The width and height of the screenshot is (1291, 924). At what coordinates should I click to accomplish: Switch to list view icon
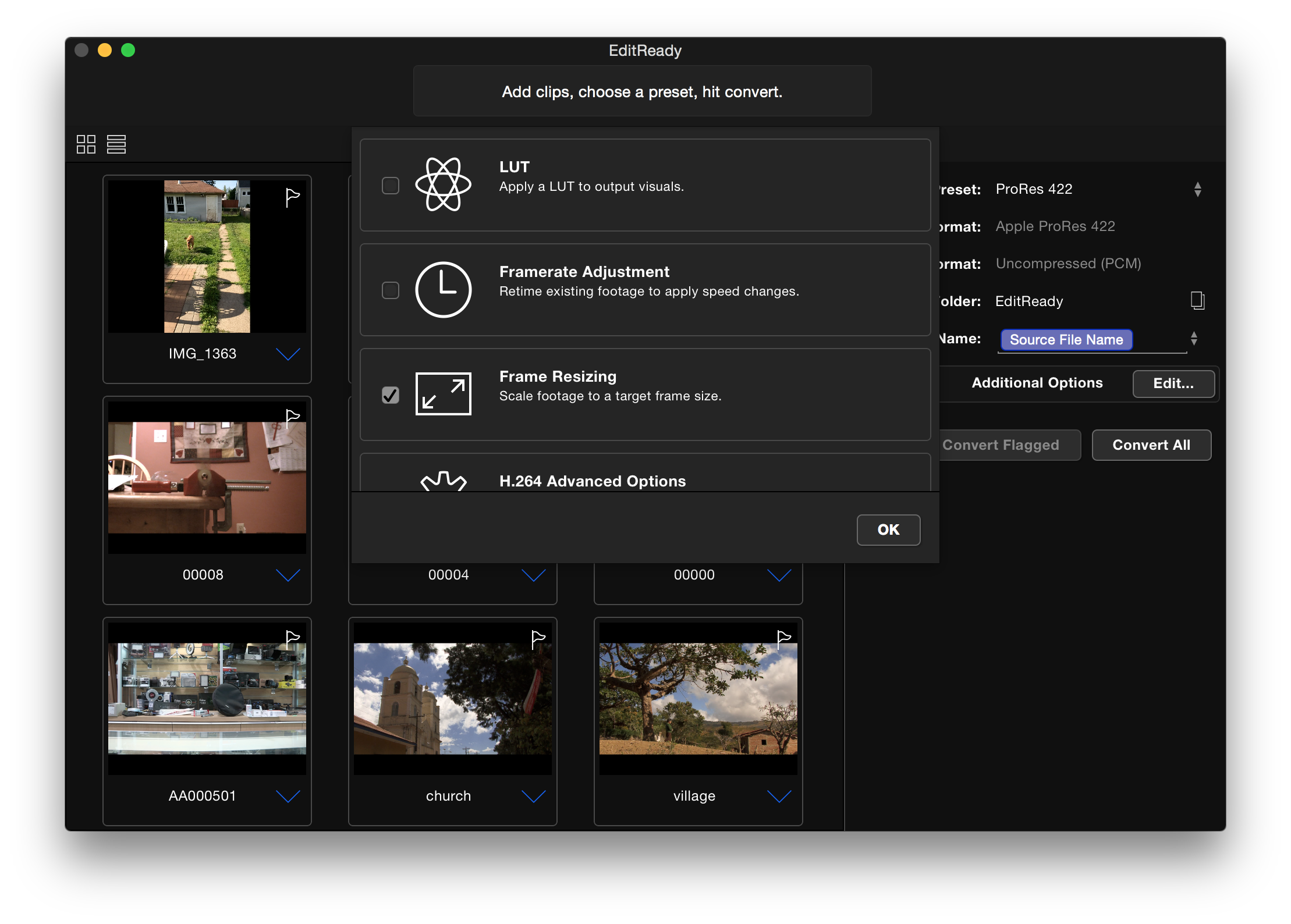116,144
